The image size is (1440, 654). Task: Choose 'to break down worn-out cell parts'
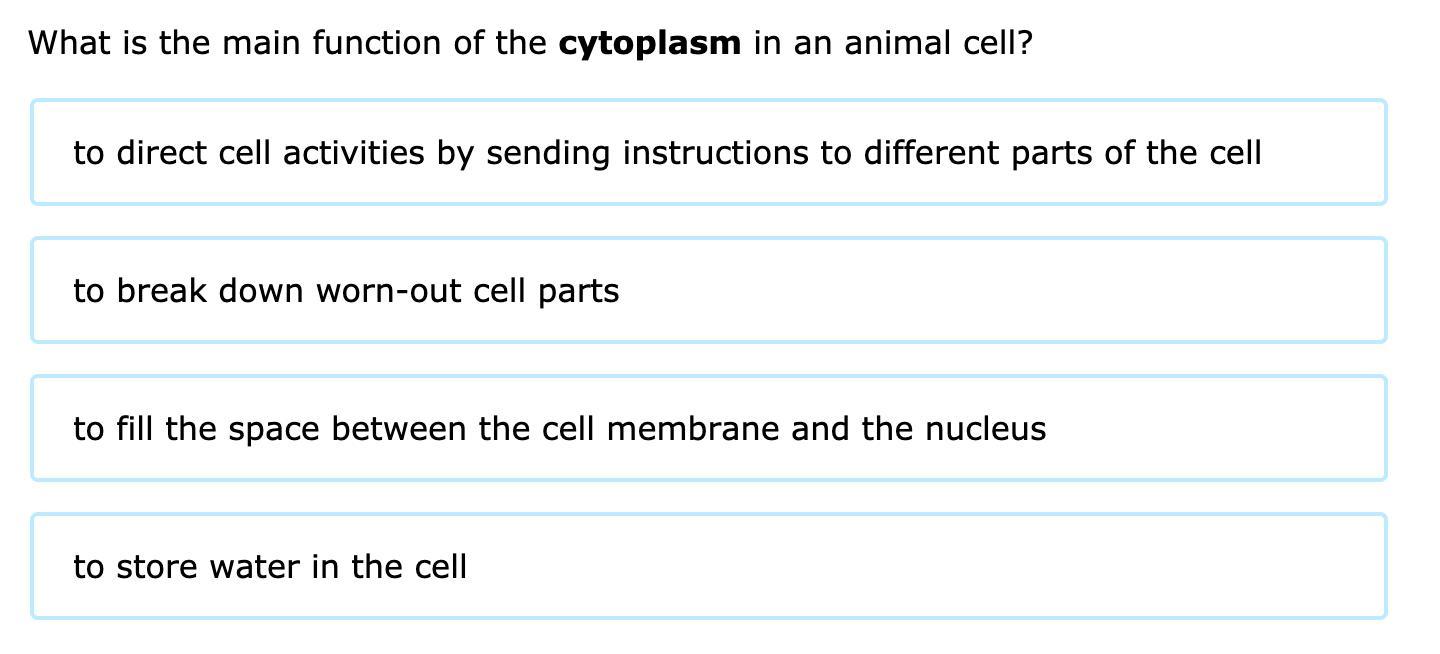point(346,291)
